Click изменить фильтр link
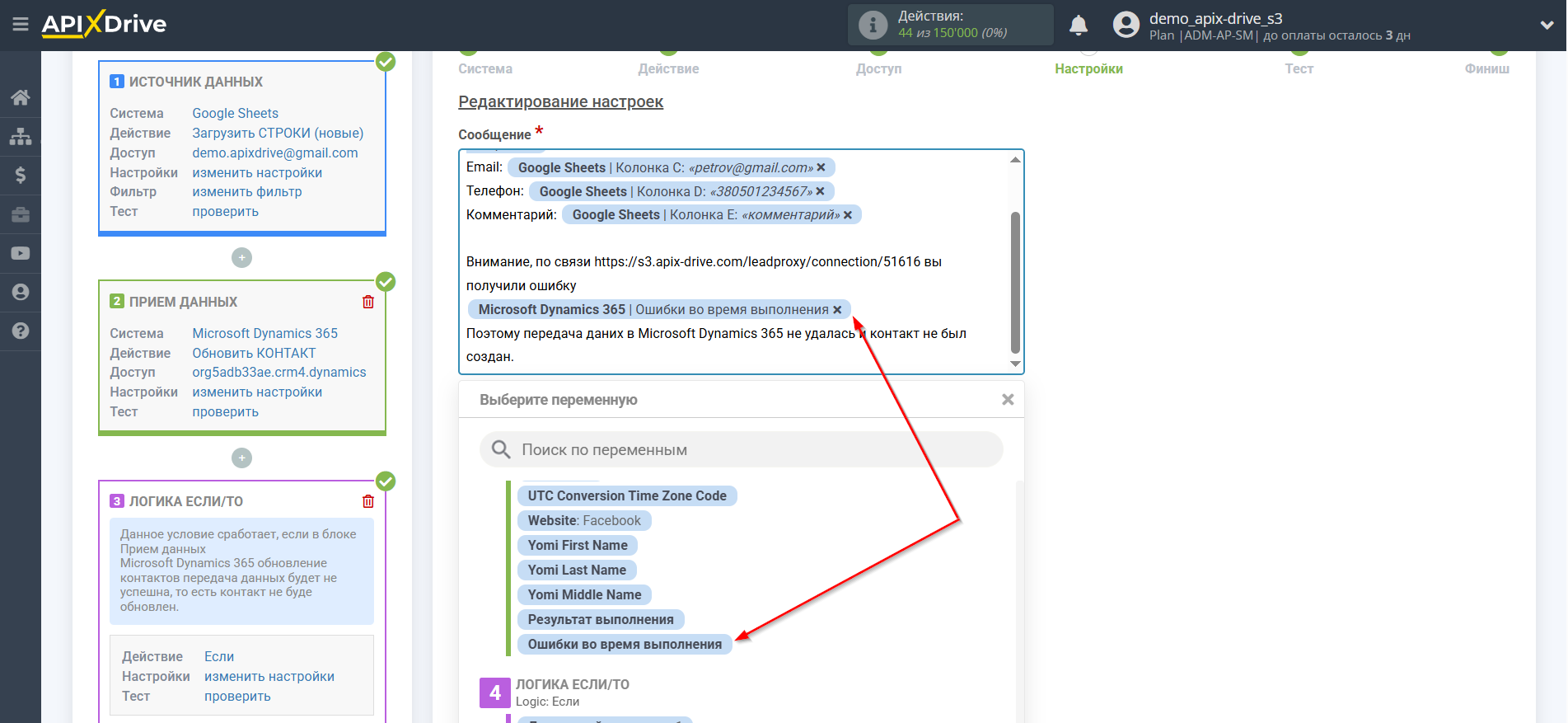This screenshot has height=723, width=1568. (247, 191)
